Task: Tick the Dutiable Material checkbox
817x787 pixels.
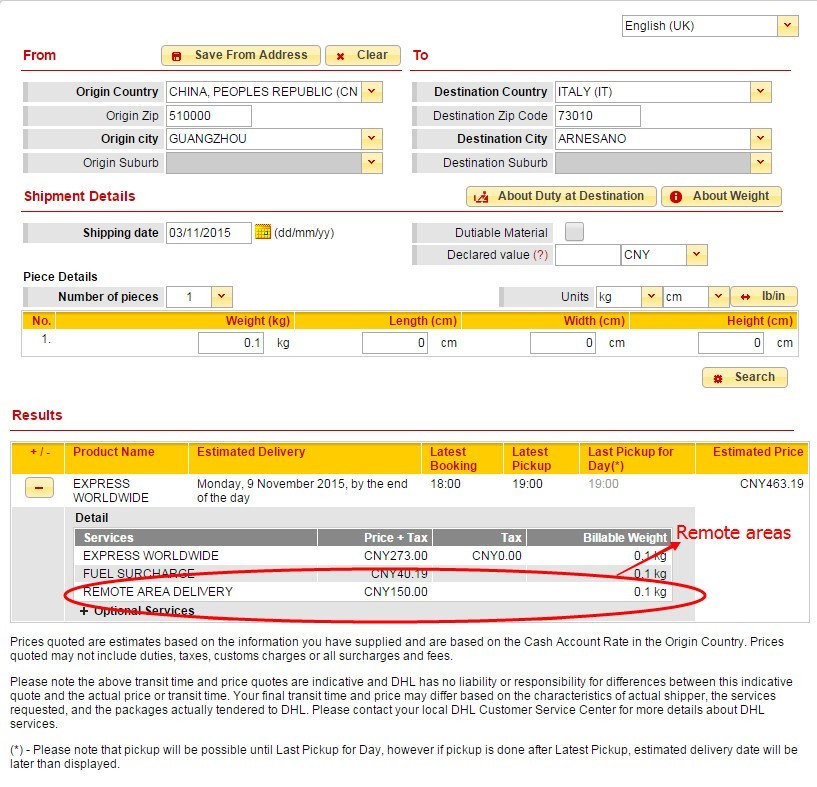Action: coord(574,232)
